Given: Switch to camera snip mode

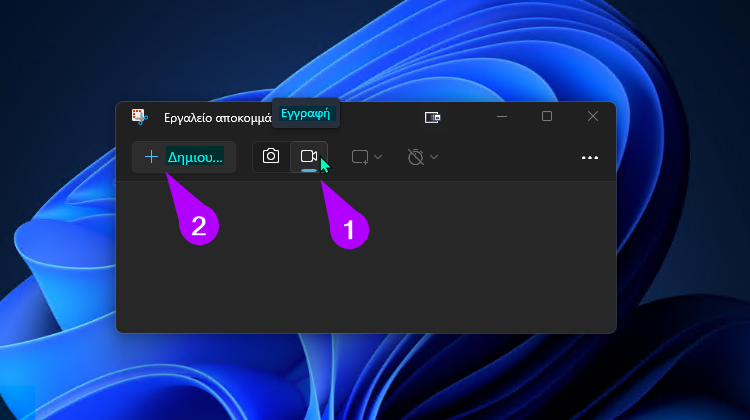Looking at the screenshot, I should tap(271, 156).
